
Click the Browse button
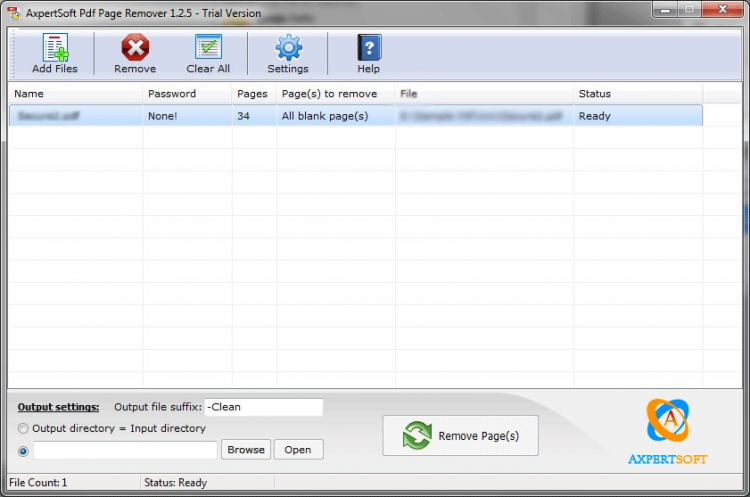click(x=246, y=450)
